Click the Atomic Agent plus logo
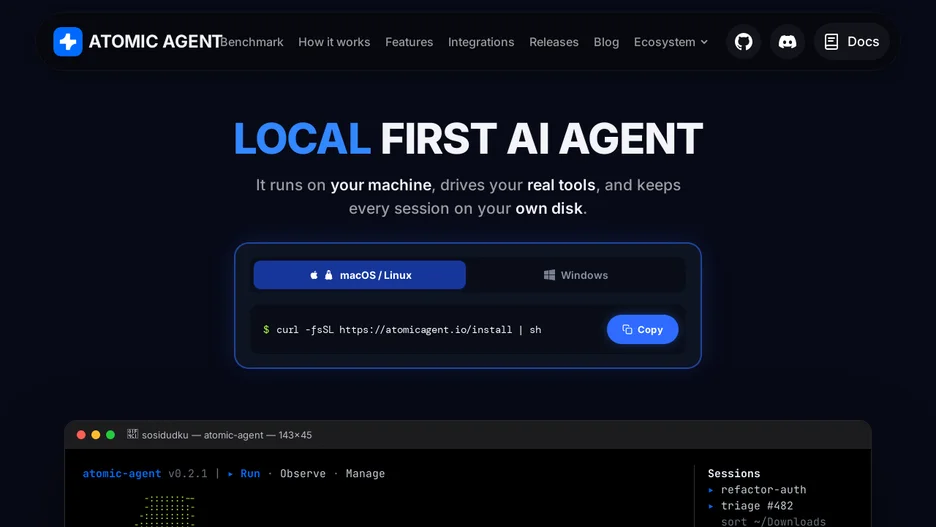Image resolution: width=936 pixels, height=527 pixels. pos(68,42)
